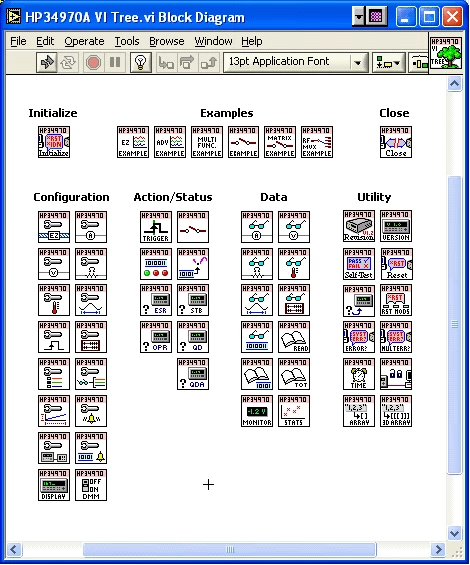Viewport: 470px width, 565px height.
Task: Click the Abort Execution stop button
Action: click(x=93, y=63)
